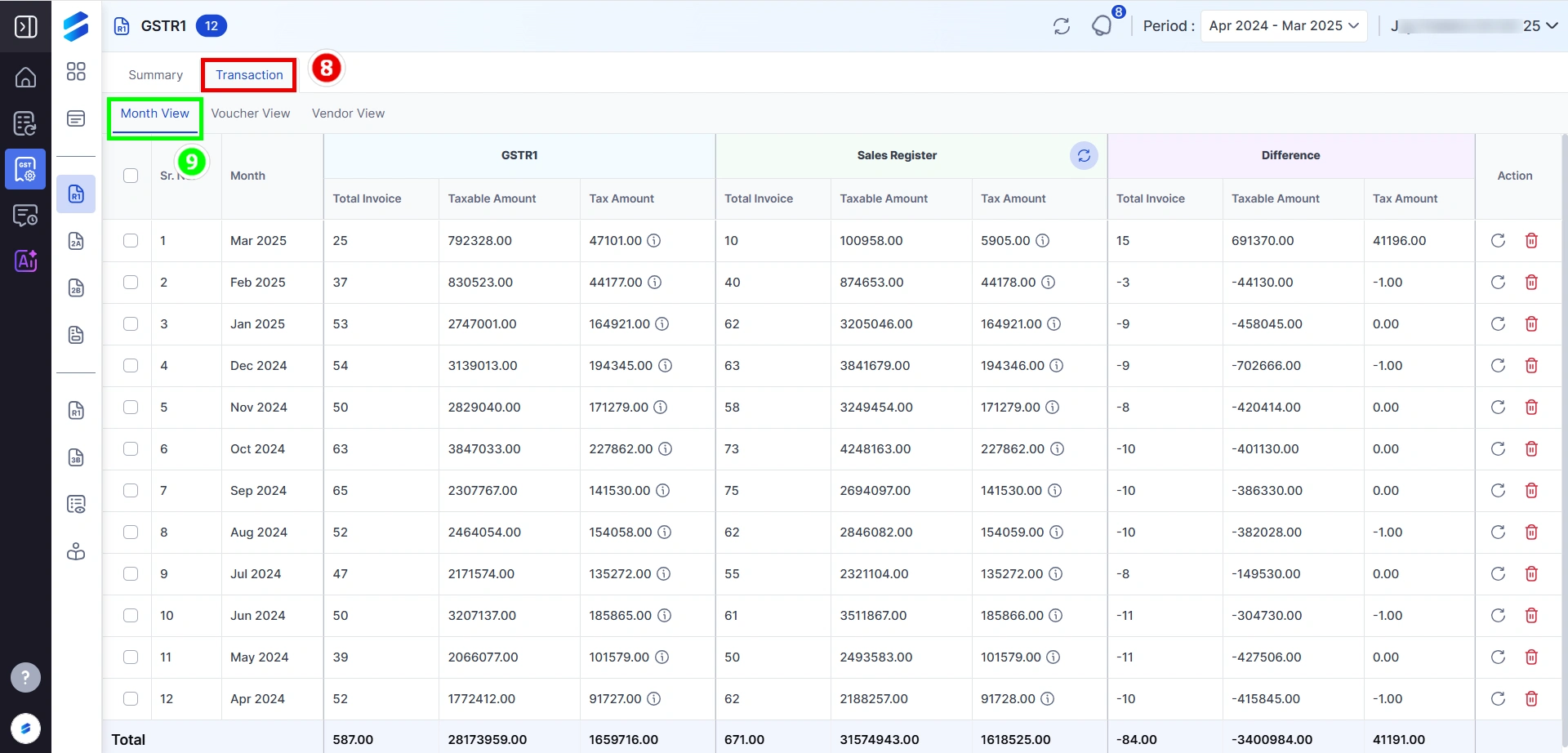The image size is (1568, 753).
Task: Delete the Sep 2024 row
Action: pyautogui.click(x=1531, y=490)
